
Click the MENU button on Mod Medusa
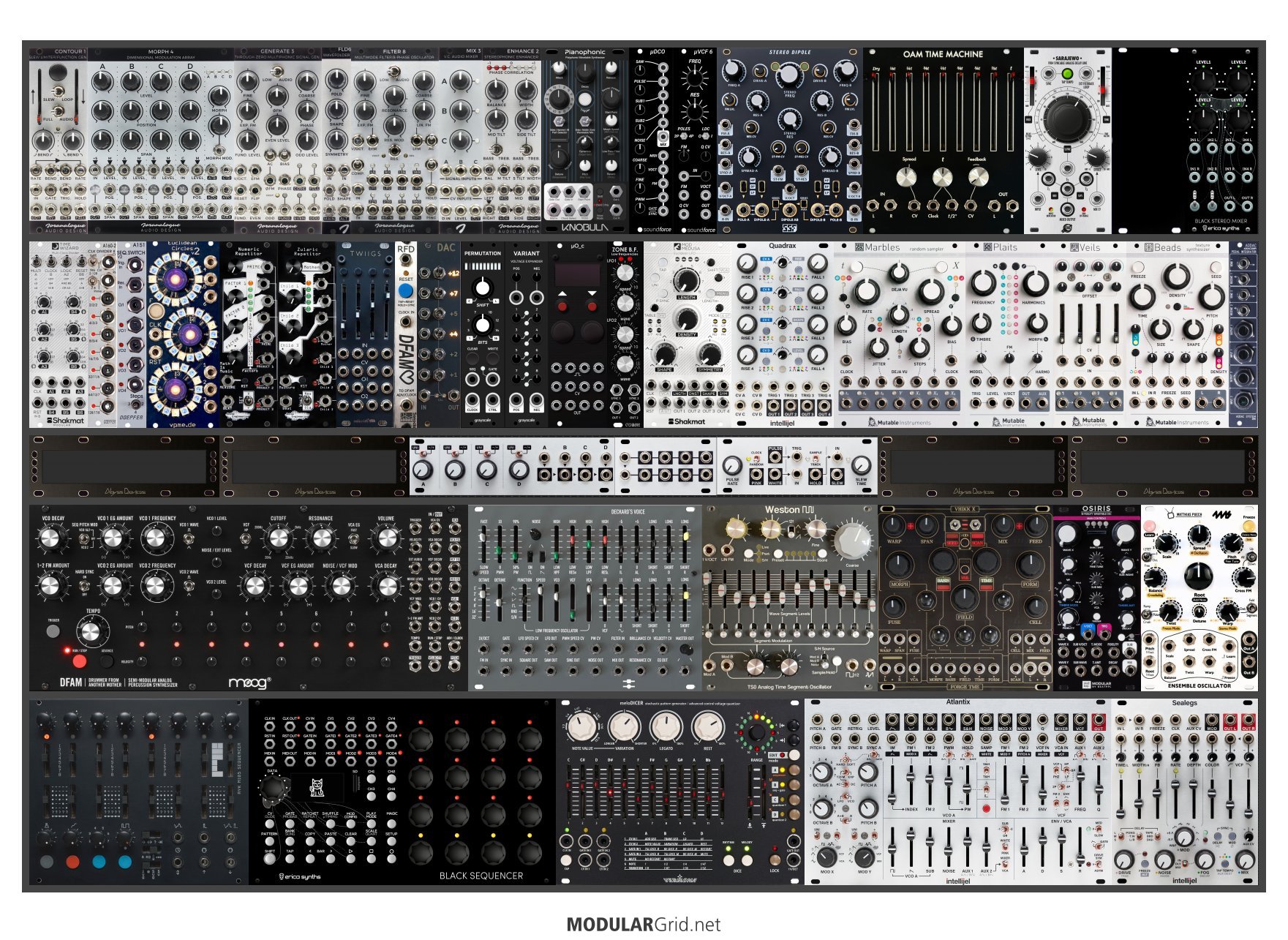coord(710,293)
